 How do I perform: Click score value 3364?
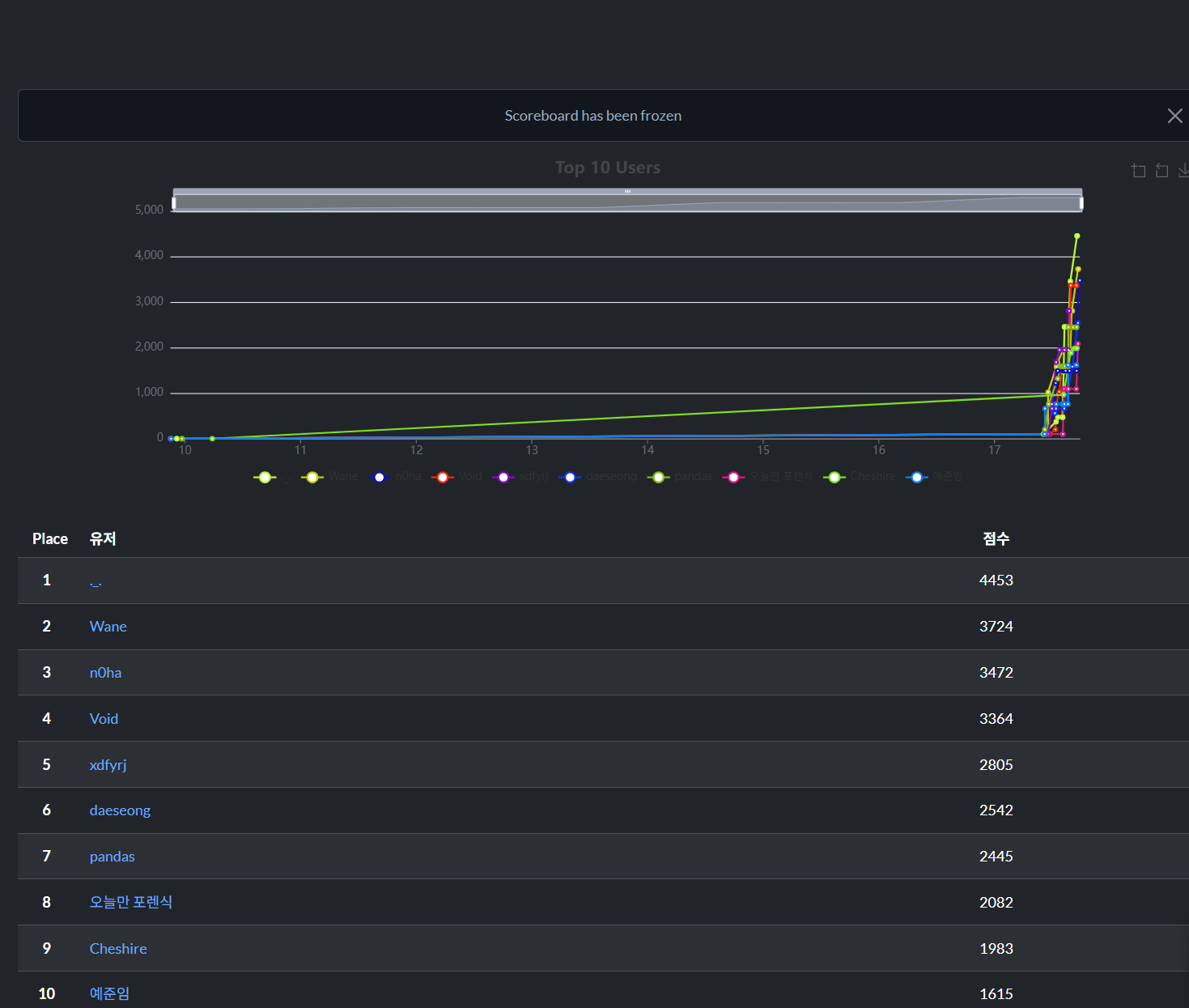coord(996,719)
